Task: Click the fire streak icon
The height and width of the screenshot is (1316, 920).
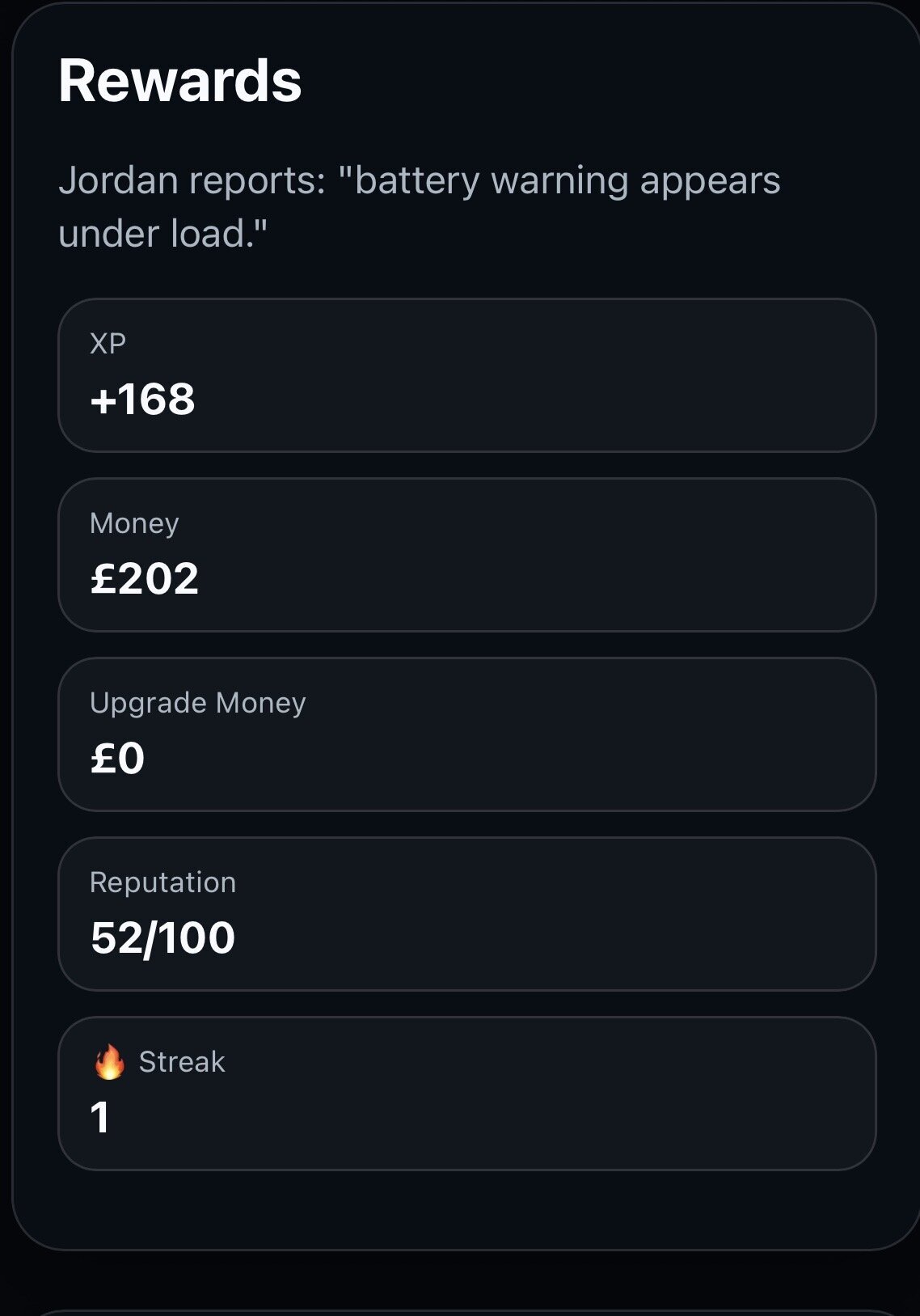Action: [109, 1061]
